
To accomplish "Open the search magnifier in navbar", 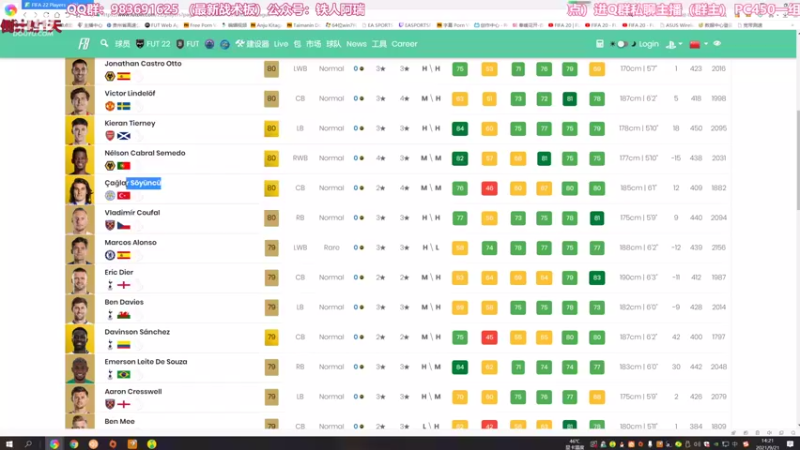I will [104, 43].
